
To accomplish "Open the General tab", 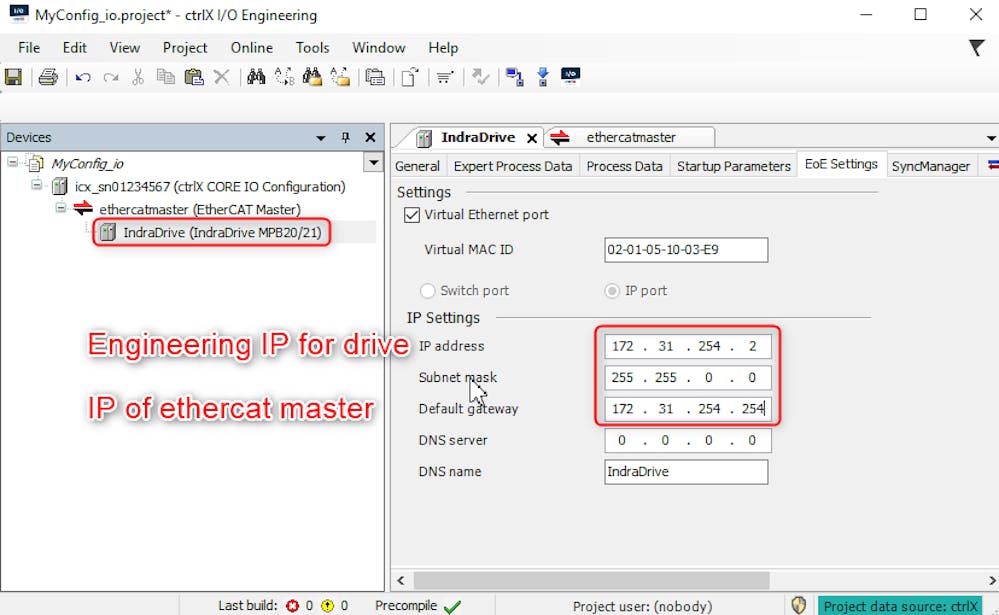I will click(417, 166).
